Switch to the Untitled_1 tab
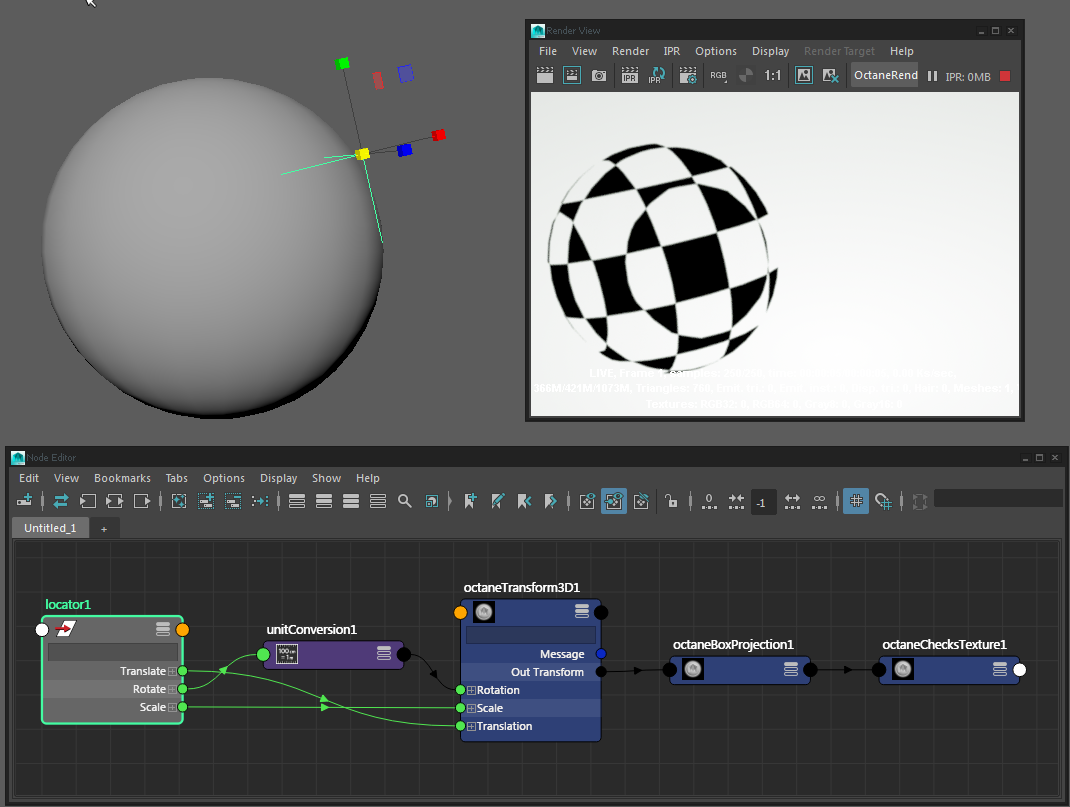This screenshot has height=807, width=1070. (x=50, y=527)
